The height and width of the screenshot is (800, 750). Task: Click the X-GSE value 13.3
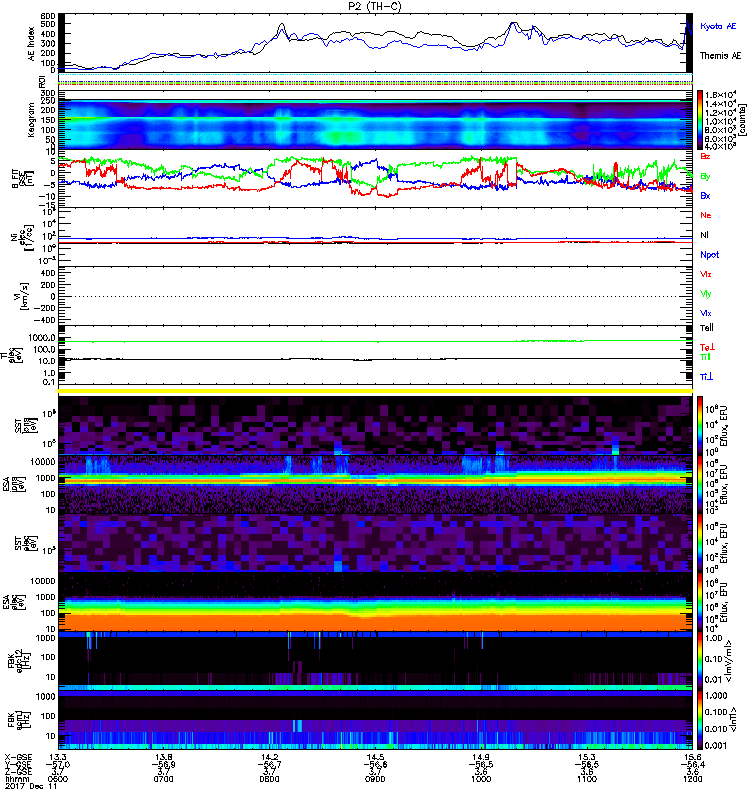[x=58, y=757]
